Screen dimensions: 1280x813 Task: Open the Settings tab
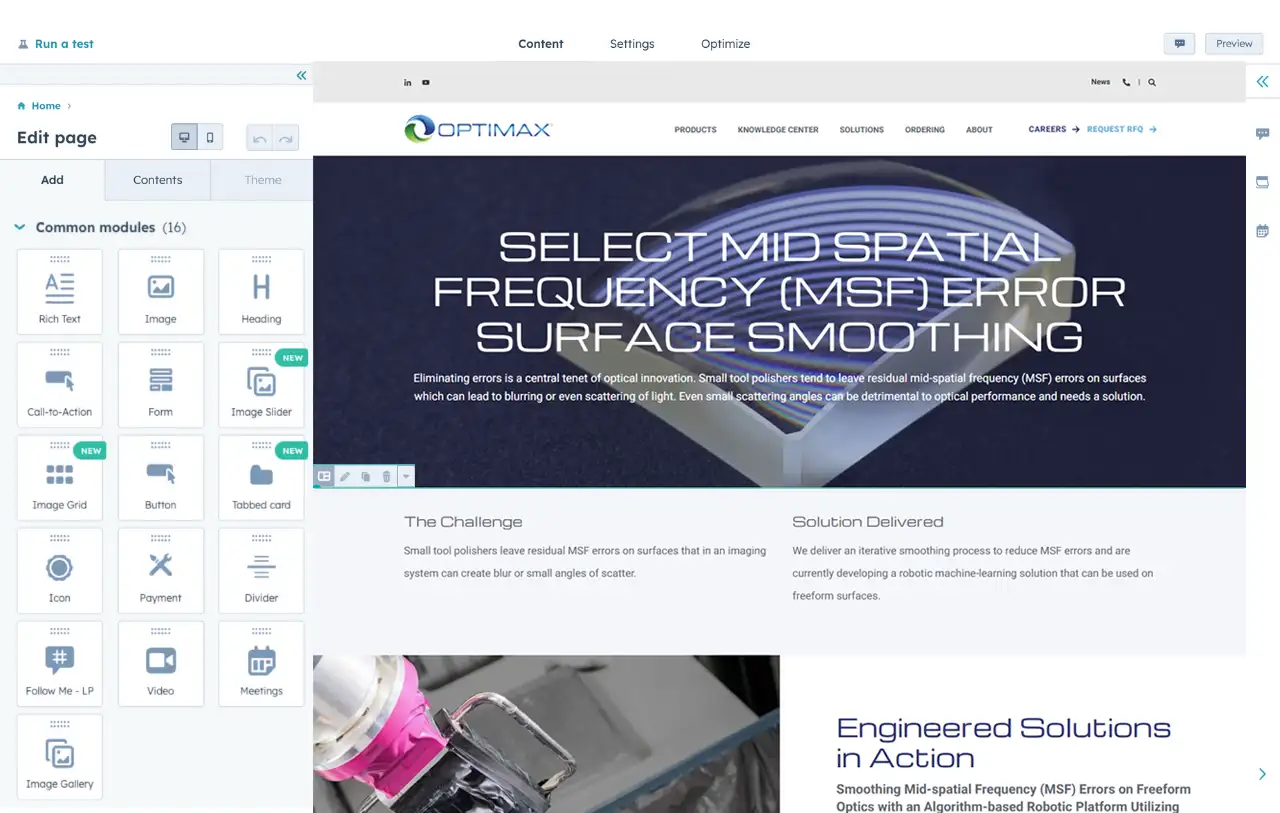(x=632, y=44)
